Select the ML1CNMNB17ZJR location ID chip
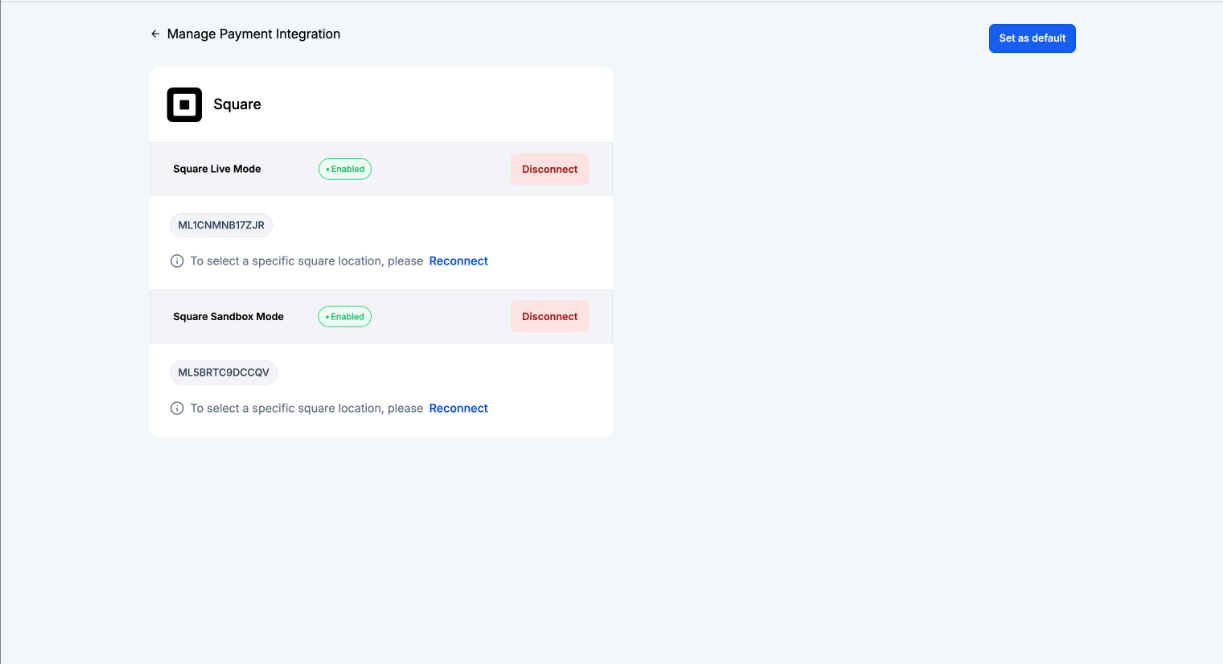 click(221, 225)
